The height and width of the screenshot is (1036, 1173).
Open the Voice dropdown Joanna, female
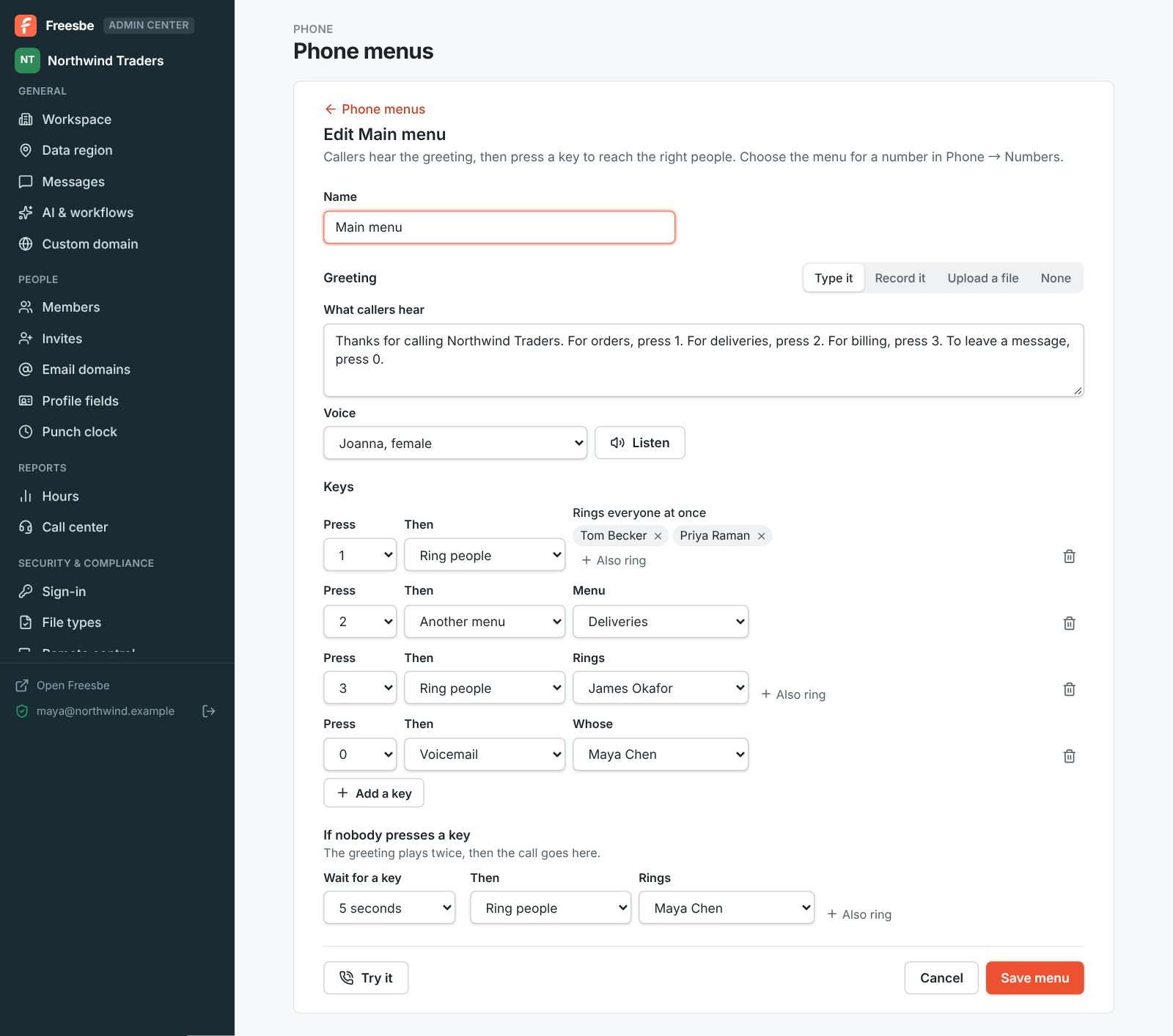(x=455, y=443)
